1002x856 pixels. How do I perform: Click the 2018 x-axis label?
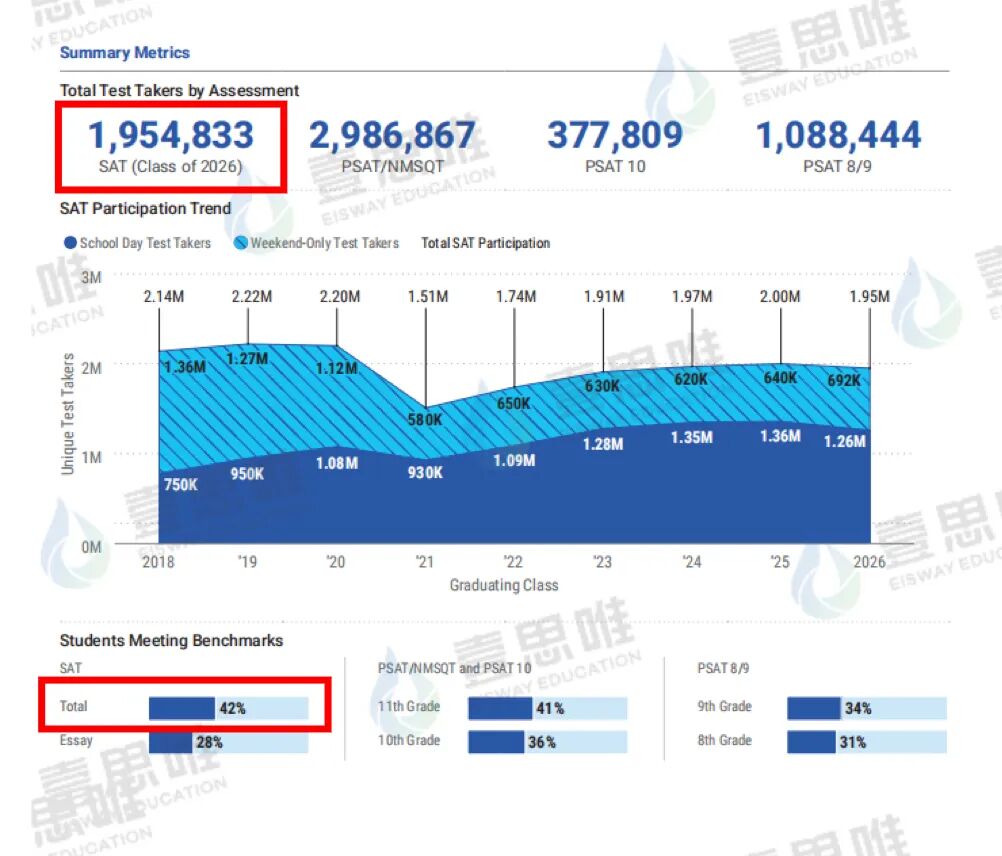pyautogui.click(x=158, y=562)
